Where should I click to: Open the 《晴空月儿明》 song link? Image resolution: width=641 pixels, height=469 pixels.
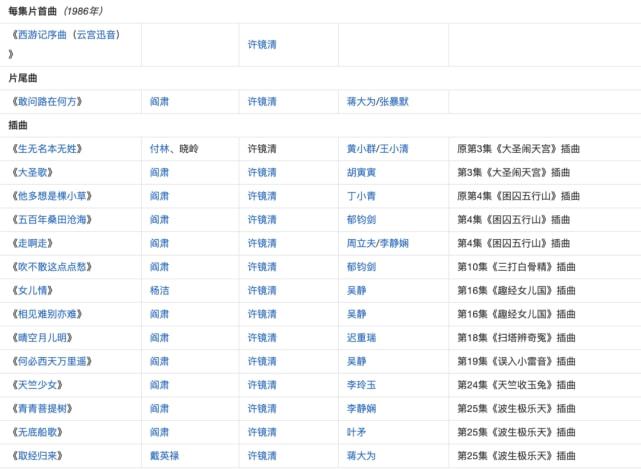tap(42, 338)
